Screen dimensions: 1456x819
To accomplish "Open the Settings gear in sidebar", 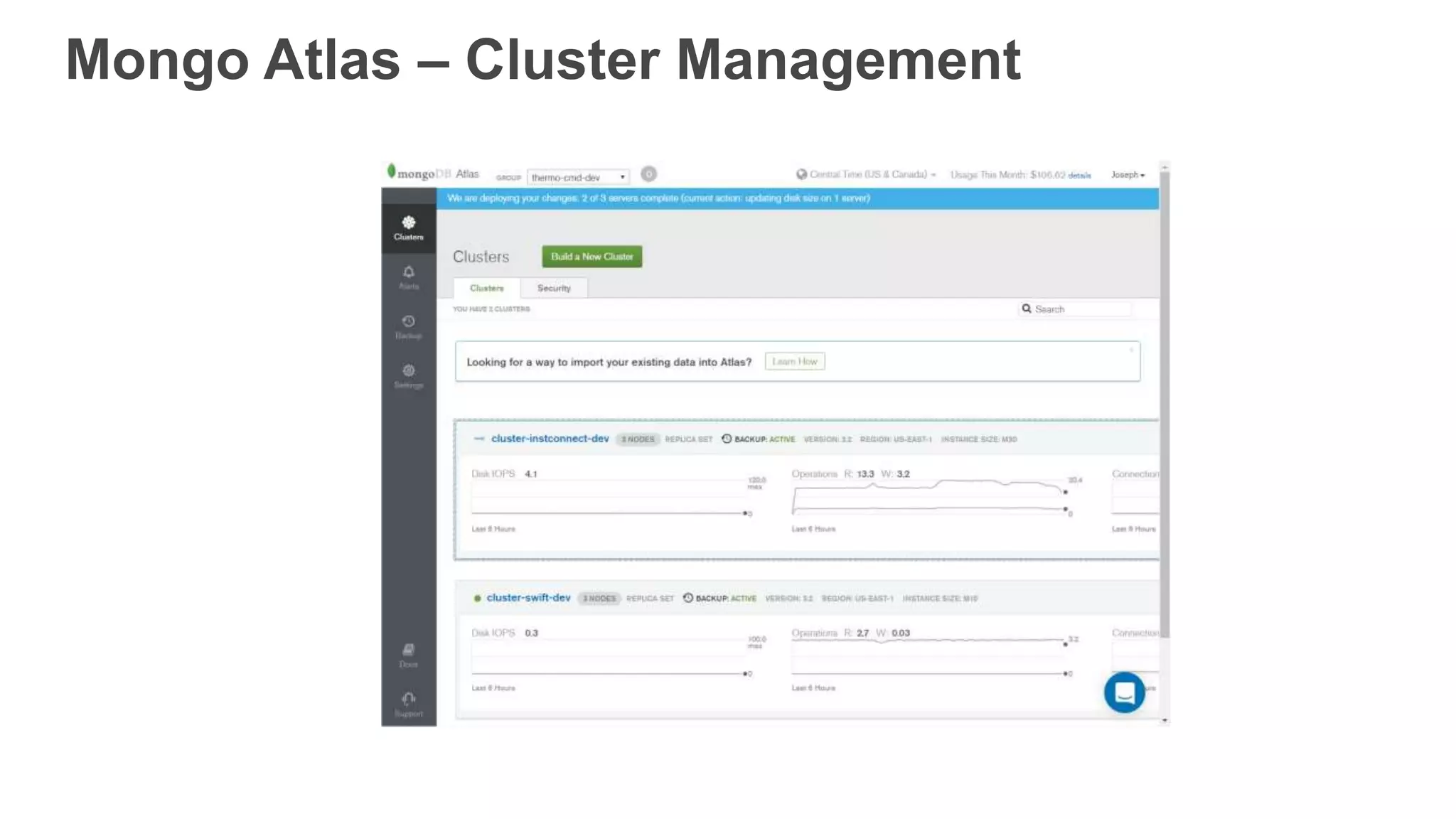I will [x=409, y=370].
